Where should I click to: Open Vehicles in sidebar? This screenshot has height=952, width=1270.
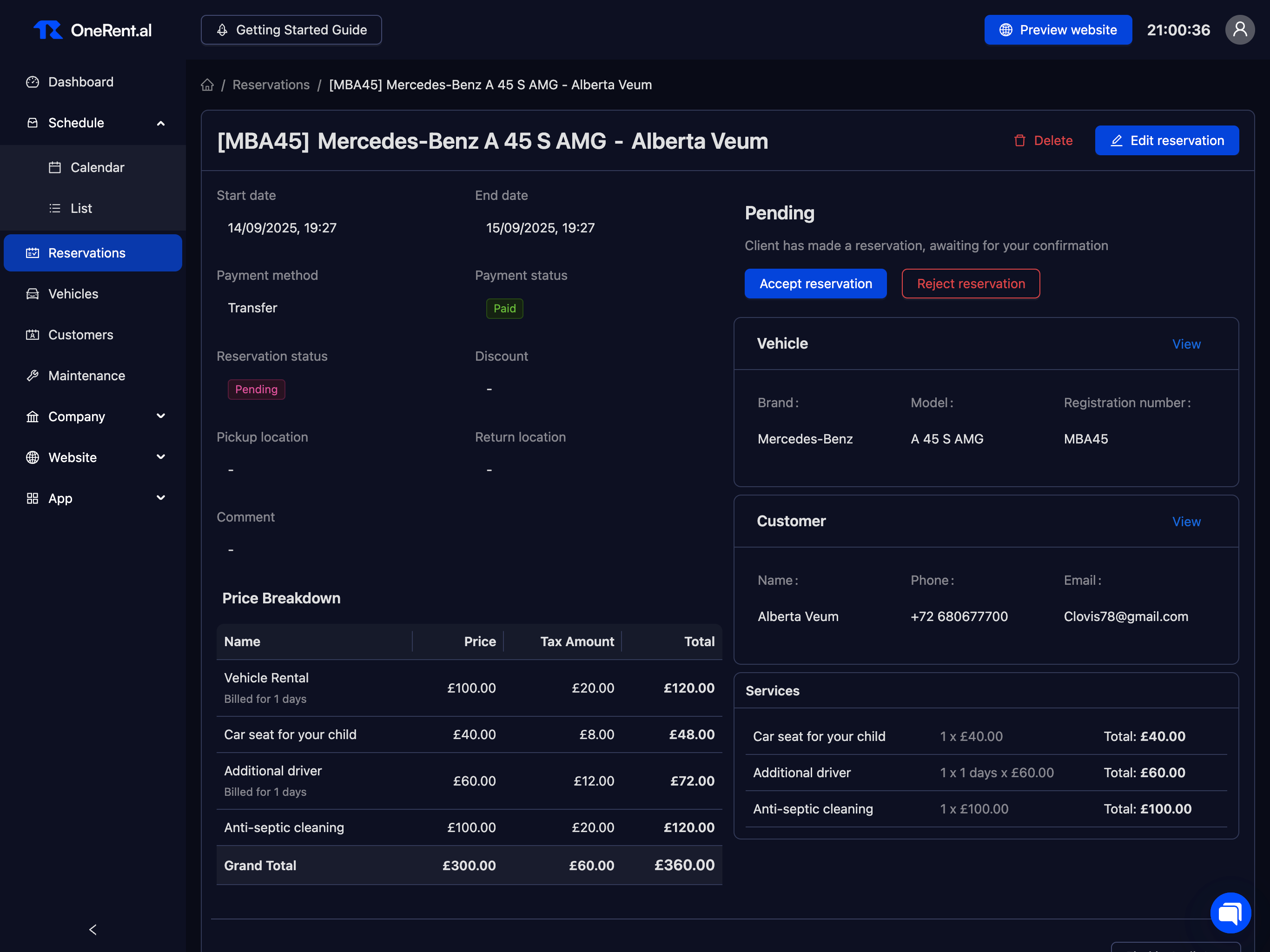pos(73,294)
